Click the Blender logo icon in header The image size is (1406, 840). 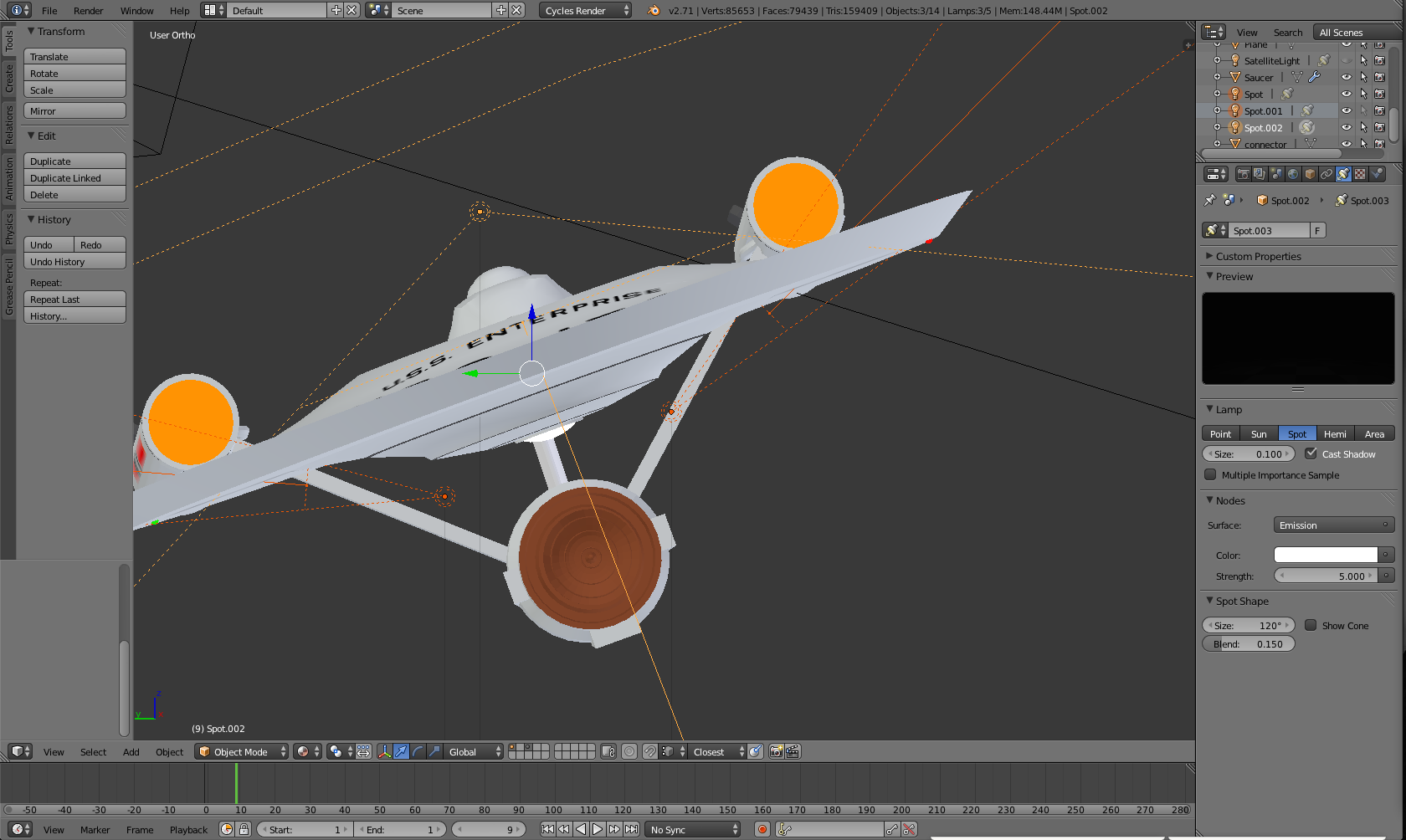pos(654,10)
